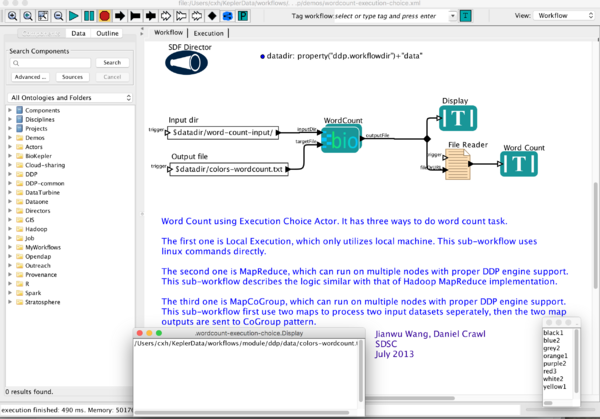The width and height of the screenshot is (600, 419).
Task: Expand the Hadoop folder
Action: pyautogui.click(x=10, y=229)
